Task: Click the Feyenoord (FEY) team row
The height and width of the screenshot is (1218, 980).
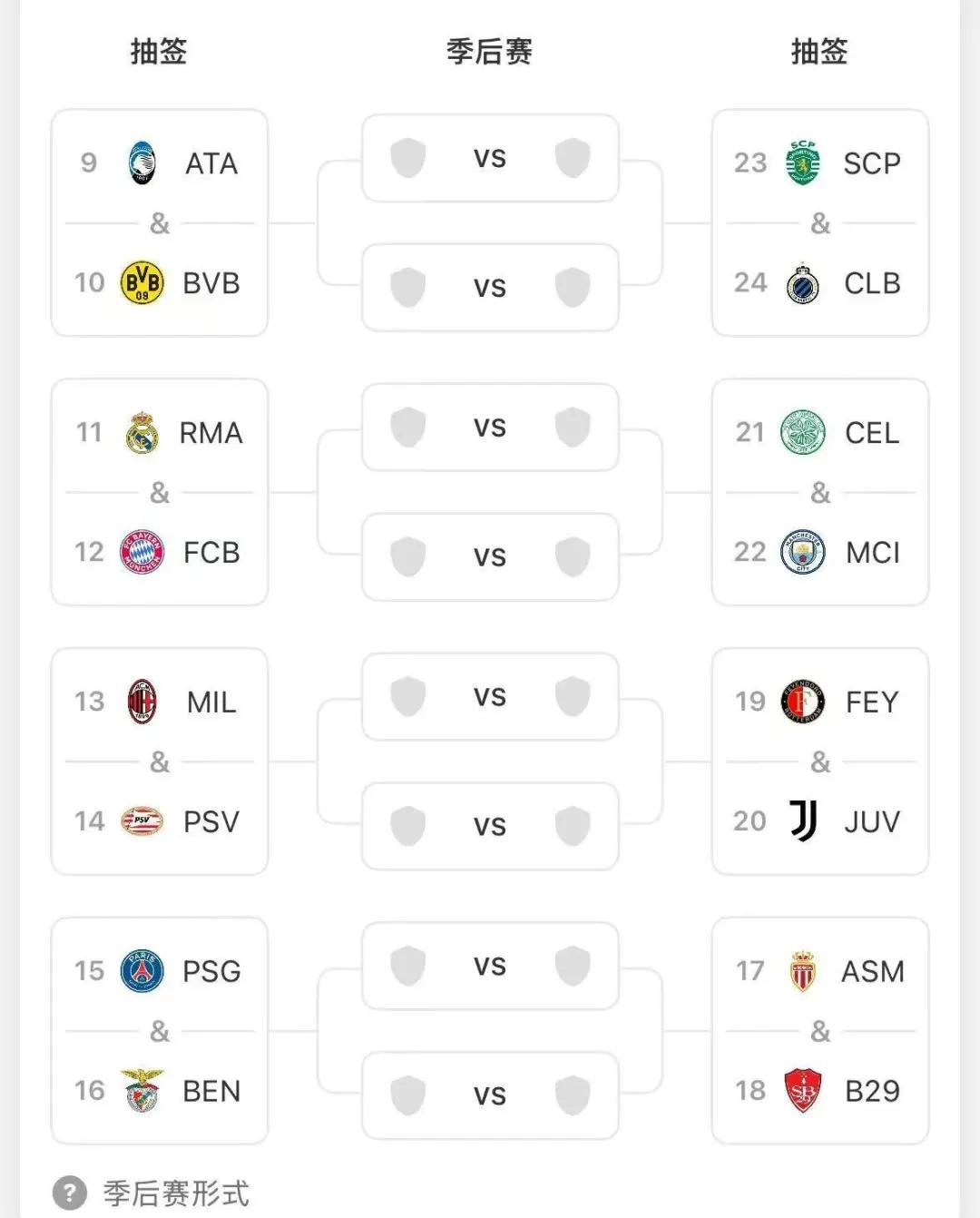Action: pyautogui.click(x=819, y=702)
